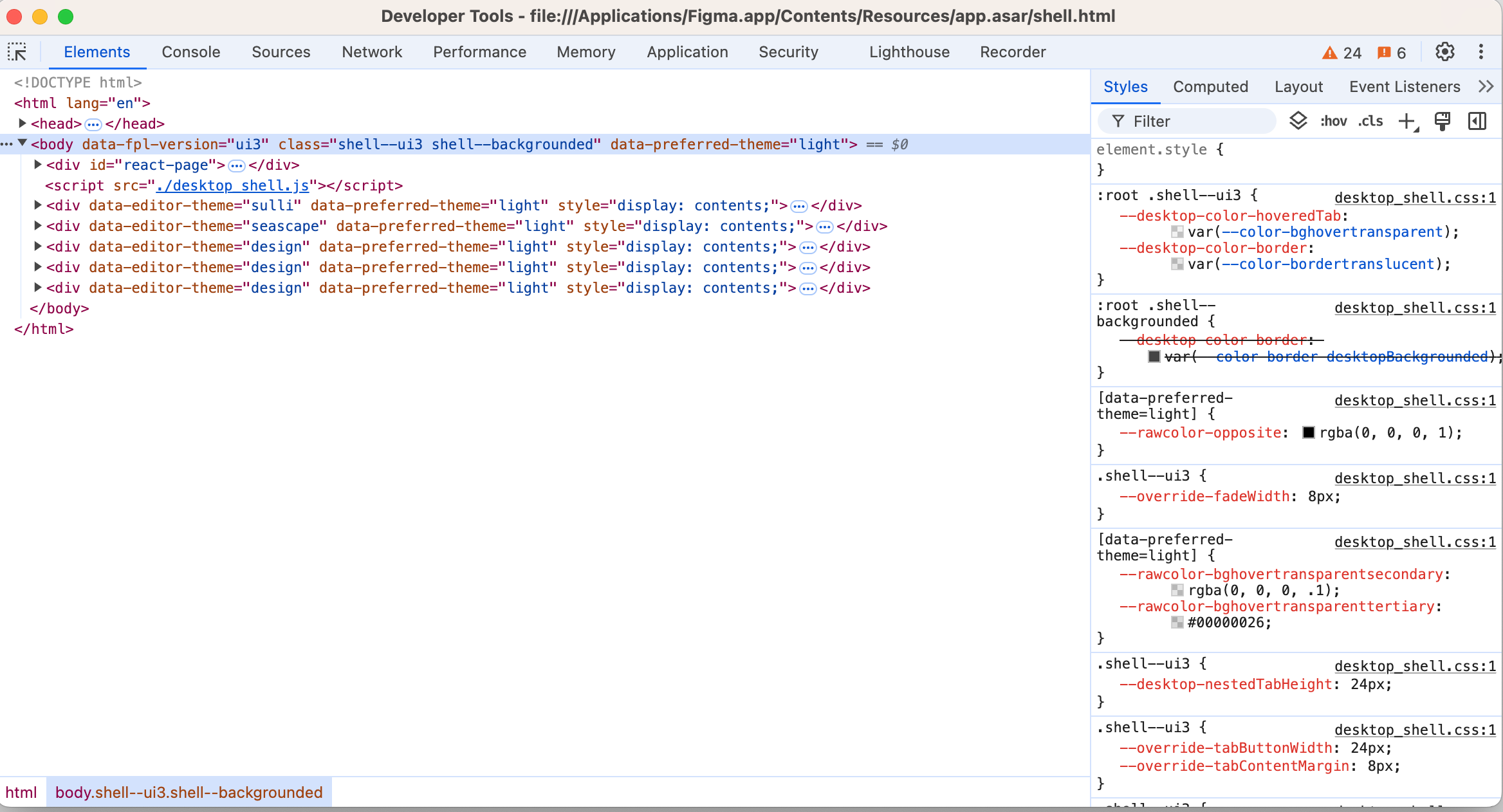Open desktop_shell.css:1 link for nestedTabHeight rule
The image size is (1503, 812).
click(x=1415, y=666)
